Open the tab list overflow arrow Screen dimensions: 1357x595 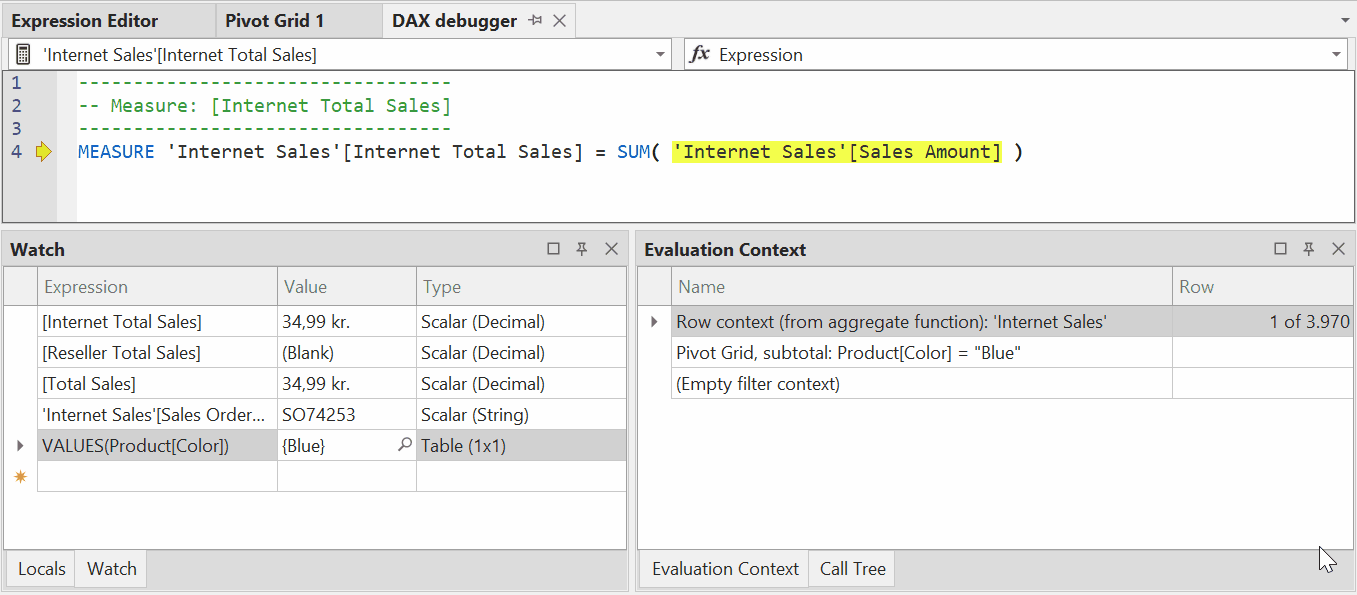click(x=1344, y=20)
